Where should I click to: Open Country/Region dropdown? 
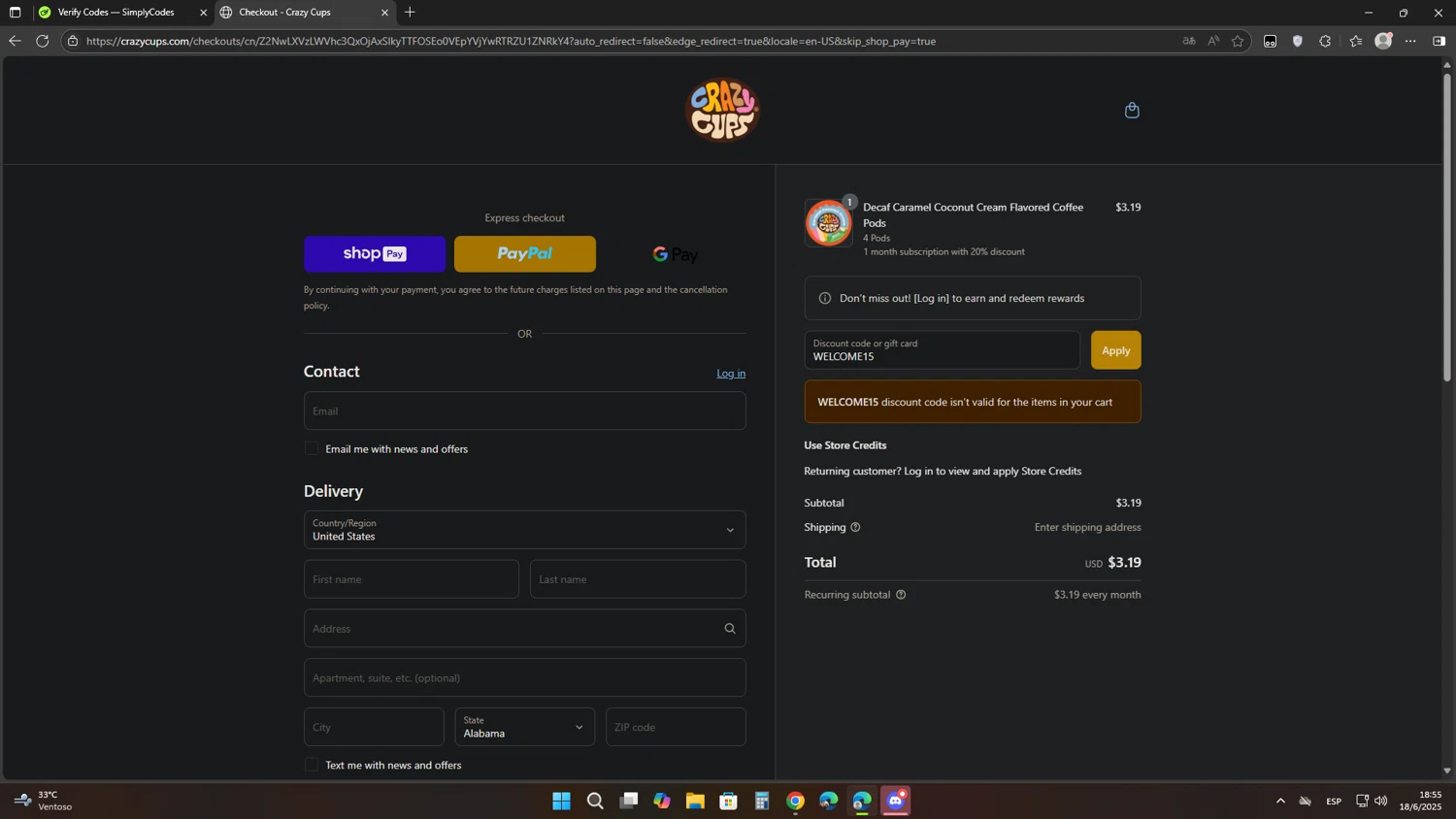tap(525, 530)
